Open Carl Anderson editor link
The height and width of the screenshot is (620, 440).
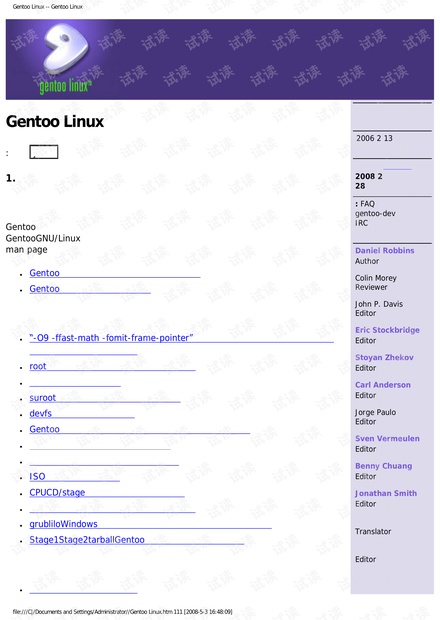click(x=383, y=385)
